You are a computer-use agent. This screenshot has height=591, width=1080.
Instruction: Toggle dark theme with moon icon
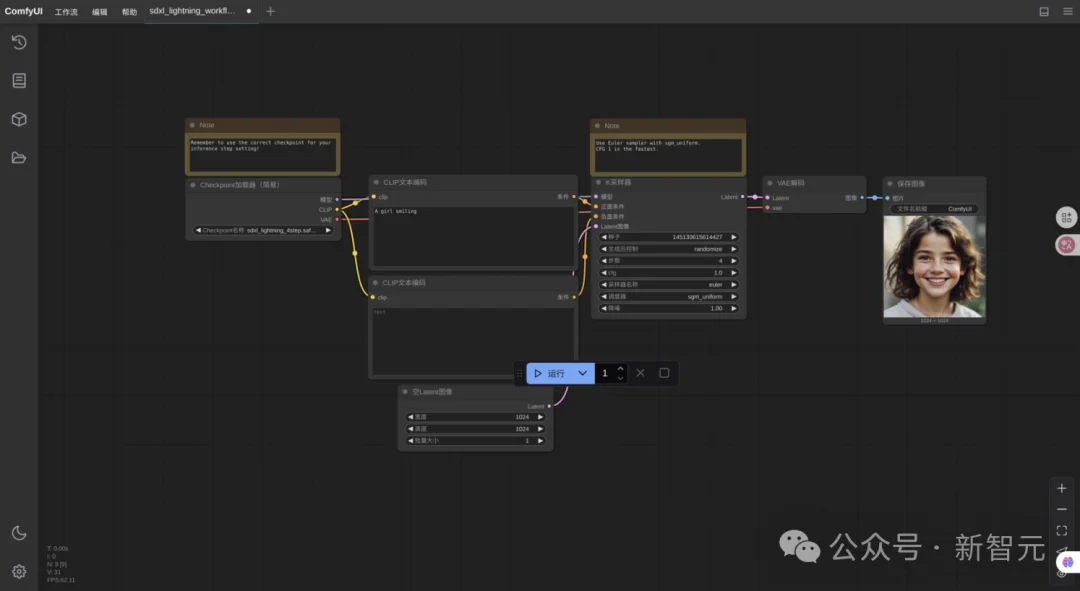coord(19,532)
